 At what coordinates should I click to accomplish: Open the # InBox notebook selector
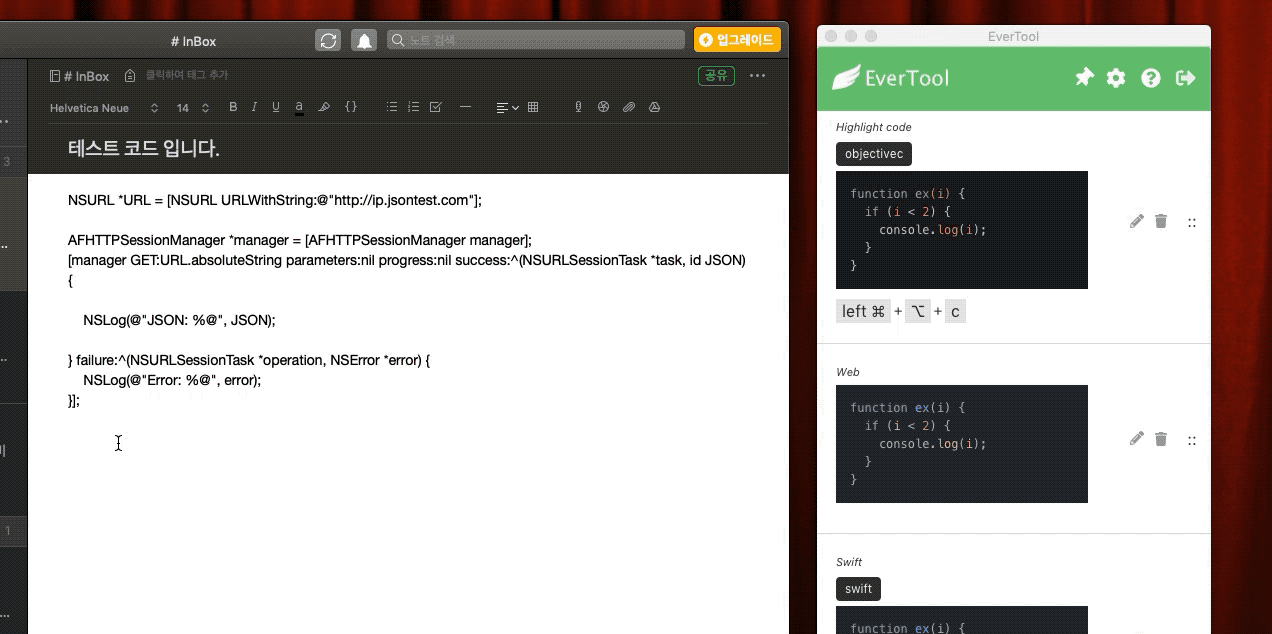coord(79,76)
